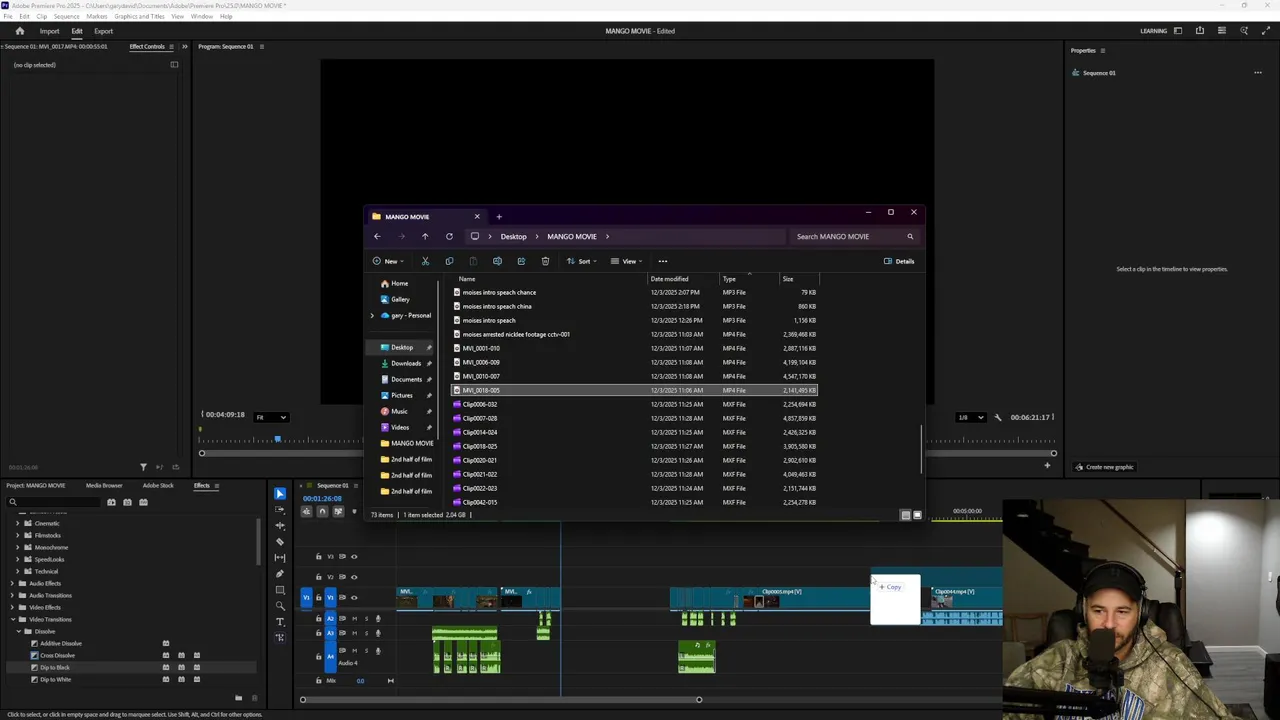Image resolution: width=1280 pixels, height=720 pixels.
Task: Click the Effects panel search field
Action: pos(52,502)
